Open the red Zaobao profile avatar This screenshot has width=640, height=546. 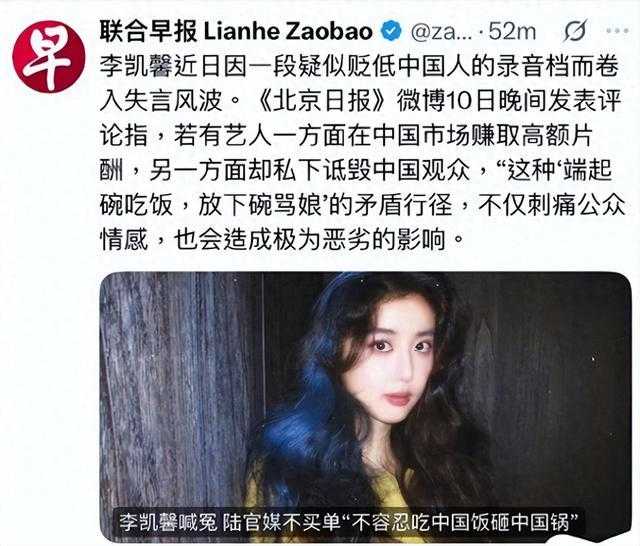click(x=49, y=56)
